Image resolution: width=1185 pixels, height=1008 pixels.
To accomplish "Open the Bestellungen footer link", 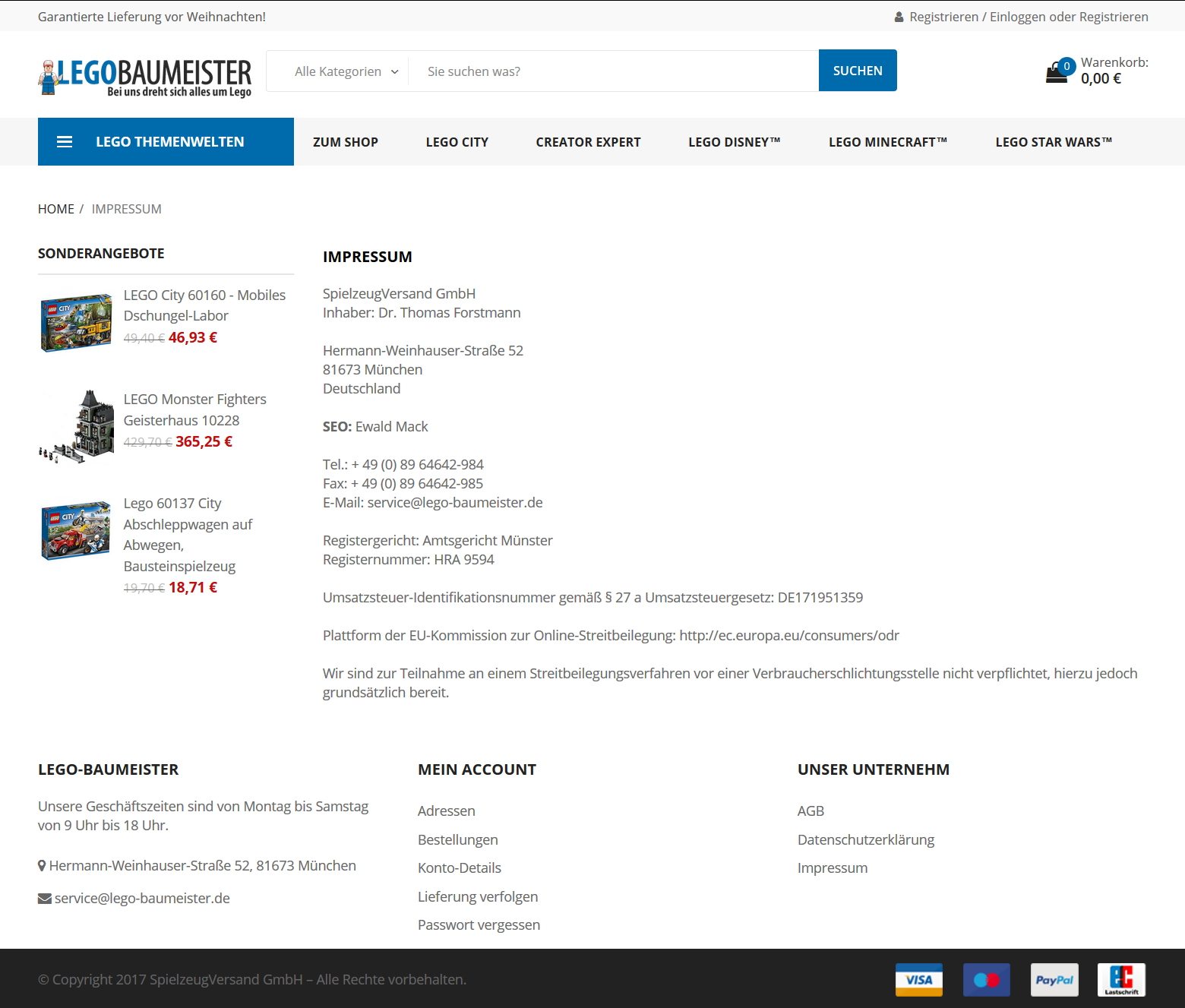I will pyautogui.click(x=458, y=840).
